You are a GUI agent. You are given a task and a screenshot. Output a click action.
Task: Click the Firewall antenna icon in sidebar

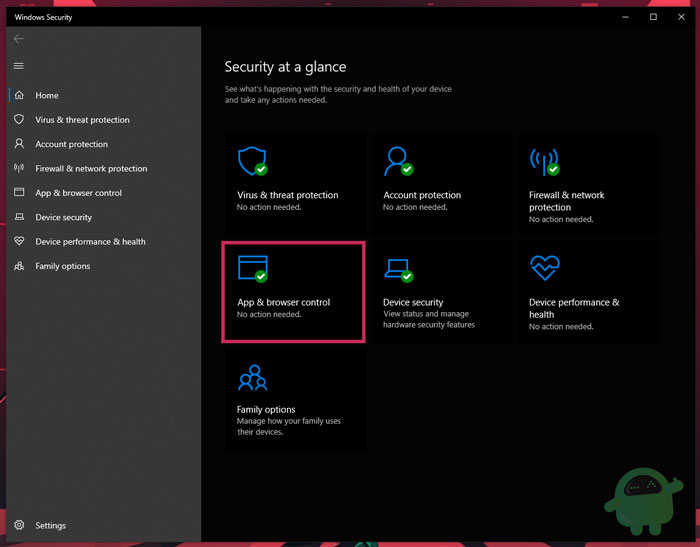19,168
